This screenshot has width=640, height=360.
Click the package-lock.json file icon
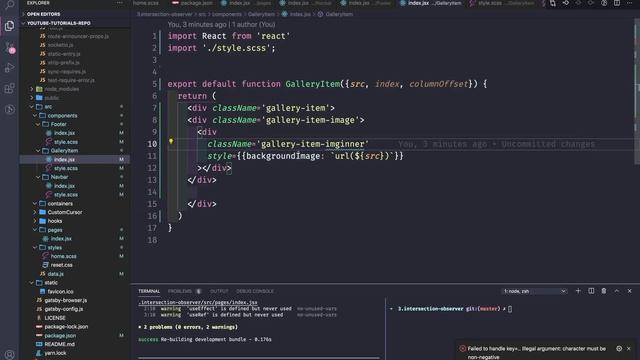(39, 327)
